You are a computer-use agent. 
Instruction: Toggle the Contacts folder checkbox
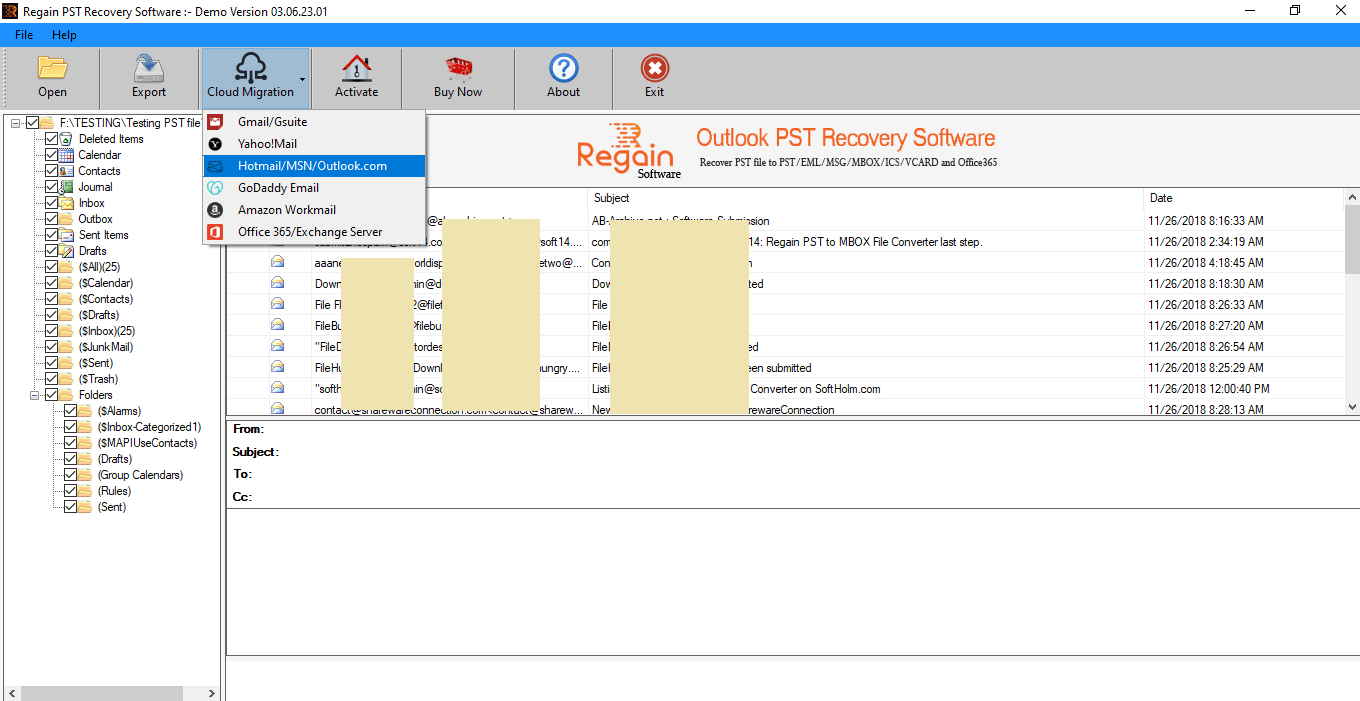(x=52, y=171)
